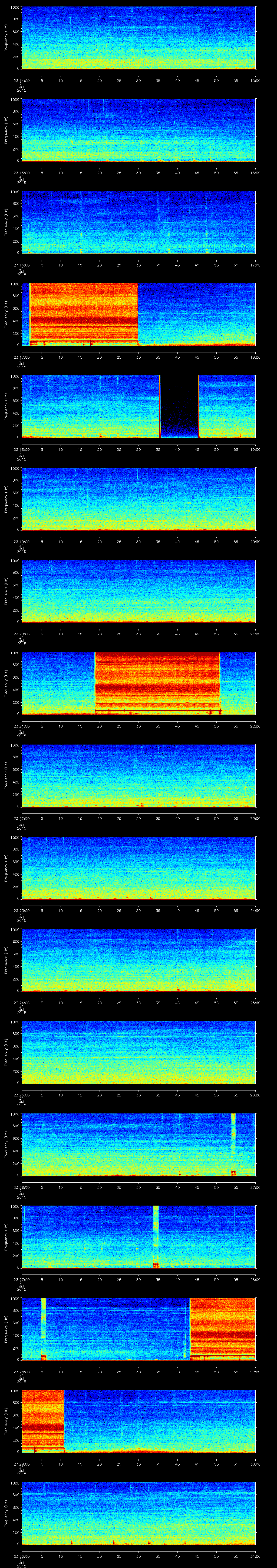Screen dimensions: 277x1568
Task: Select the 23:25:00 start time label
Action: [x=21, y=1095]
